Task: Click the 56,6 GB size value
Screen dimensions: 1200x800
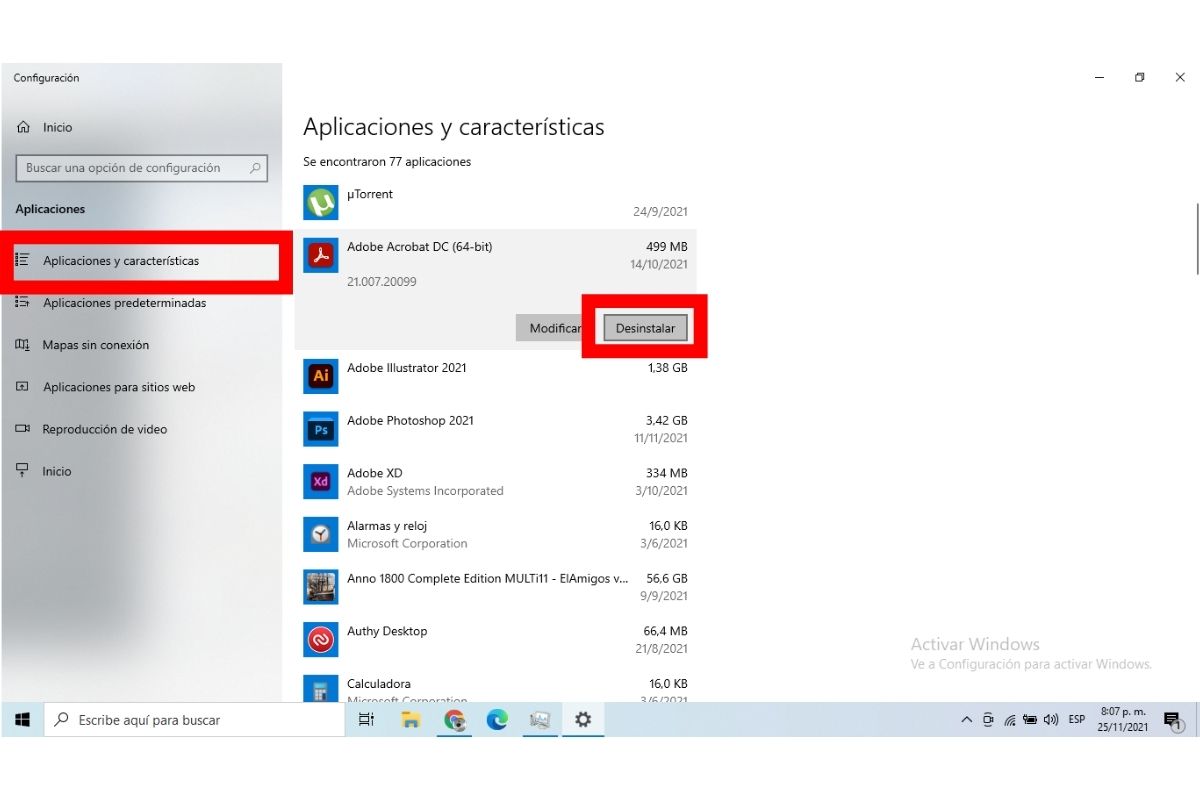Action: (x=667, y=578)
